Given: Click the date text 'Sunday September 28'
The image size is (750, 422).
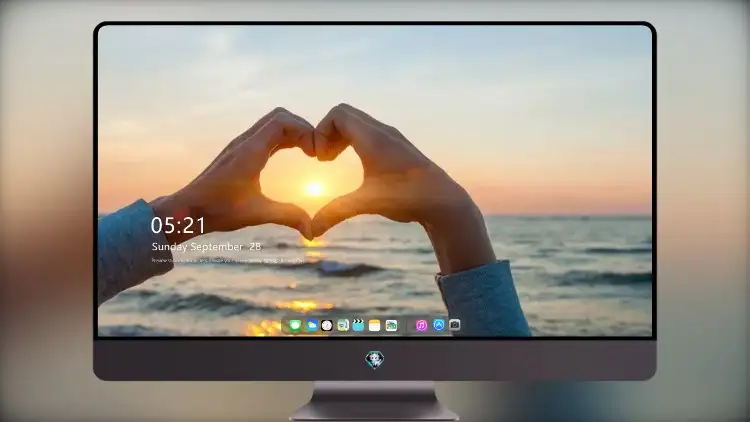Looking at the screenshot, I should pos(206,247).
